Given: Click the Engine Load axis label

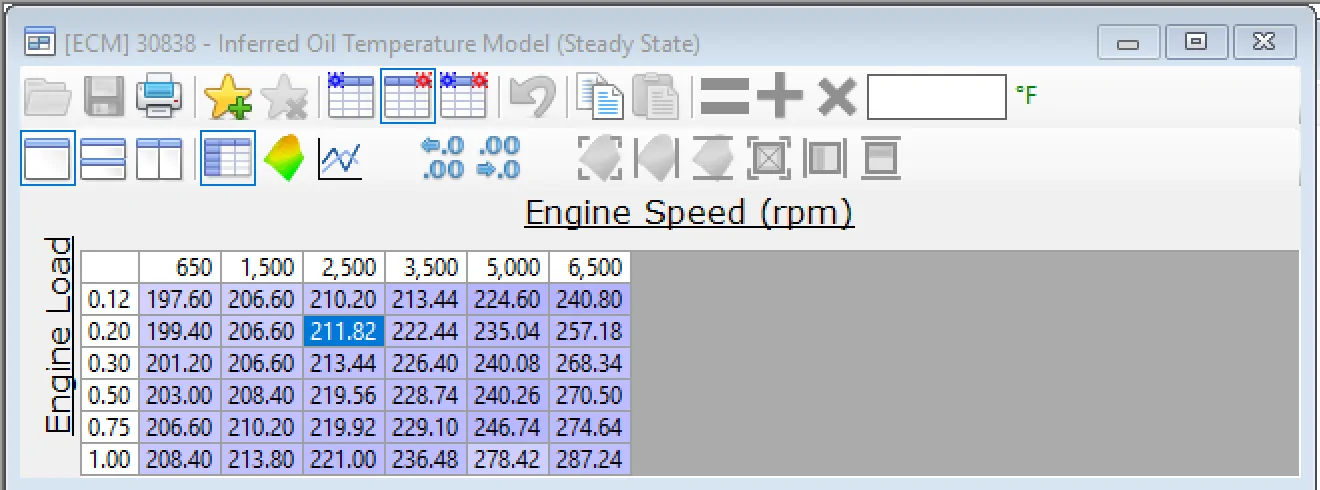Looking at the screenshot, I should 59,335.
